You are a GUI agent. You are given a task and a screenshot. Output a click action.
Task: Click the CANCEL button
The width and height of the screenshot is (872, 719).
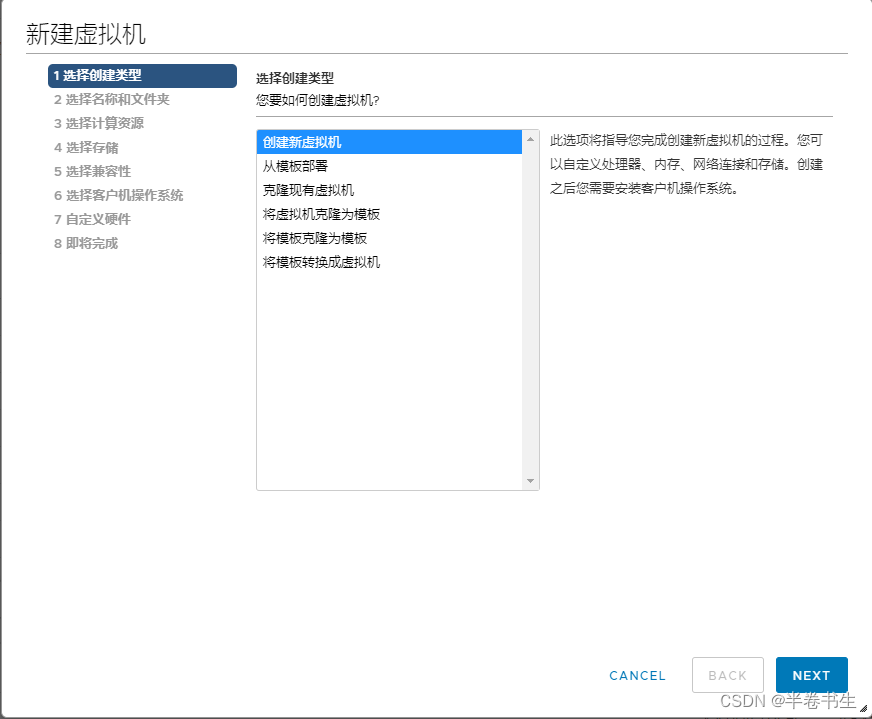click(x=637, y=675)
